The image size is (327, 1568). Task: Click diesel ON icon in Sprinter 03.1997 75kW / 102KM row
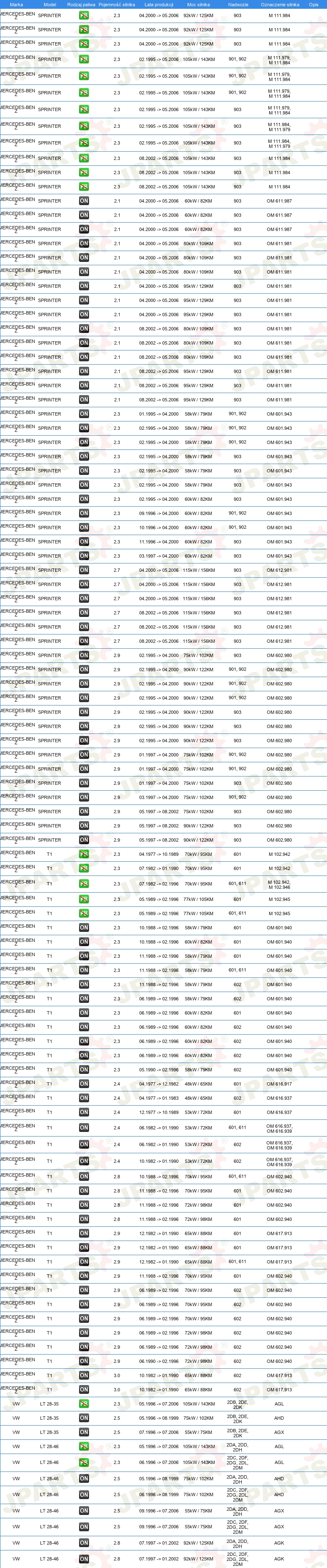[84, 797]
